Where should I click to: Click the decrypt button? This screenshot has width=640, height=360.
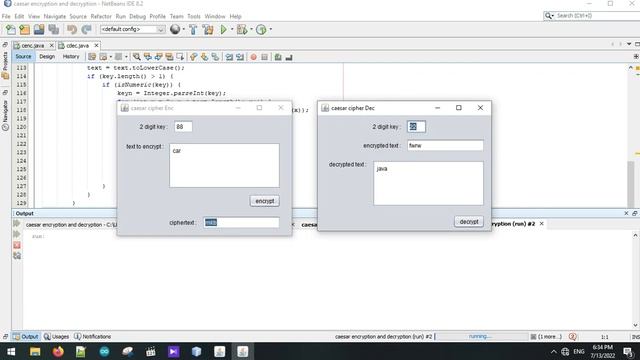469,222
